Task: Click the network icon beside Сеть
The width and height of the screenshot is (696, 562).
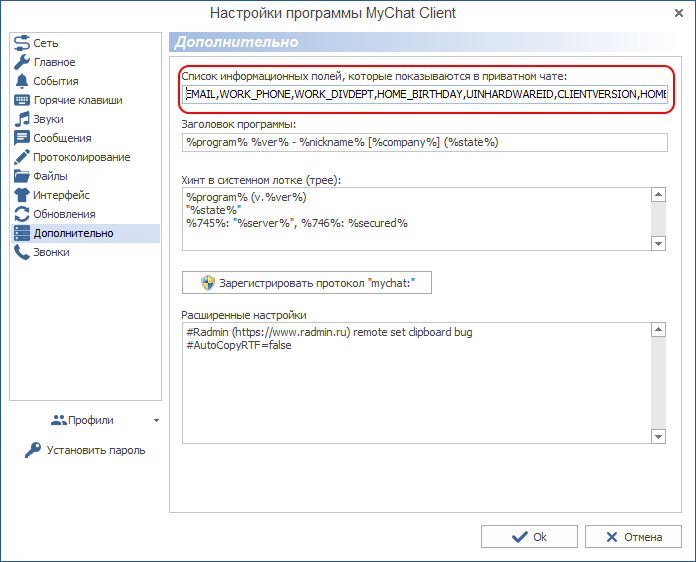Action: click(22, 43)
